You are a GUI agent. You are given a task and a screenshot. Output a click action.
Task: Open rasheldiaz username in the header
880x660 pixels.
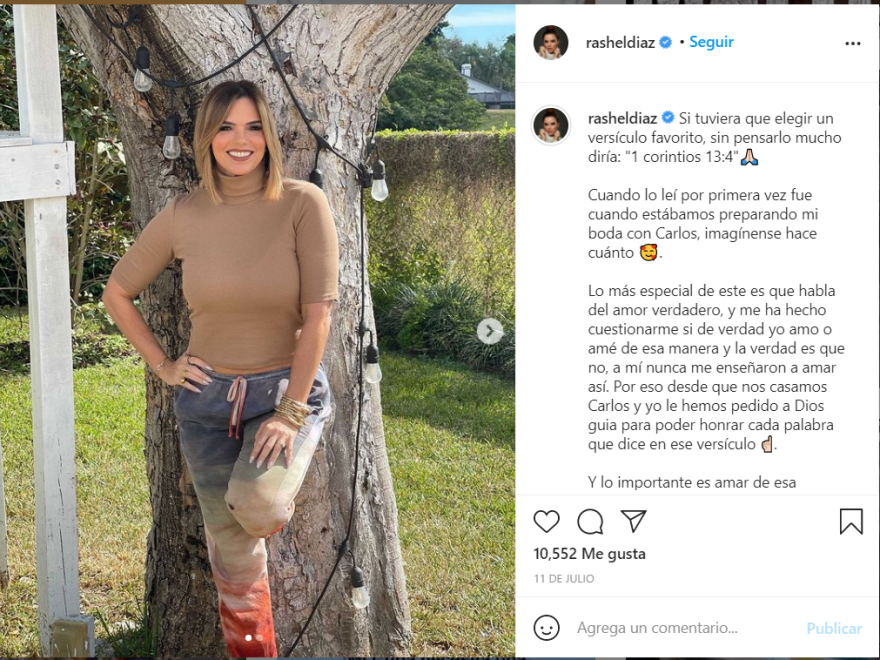tap(620, 43)
